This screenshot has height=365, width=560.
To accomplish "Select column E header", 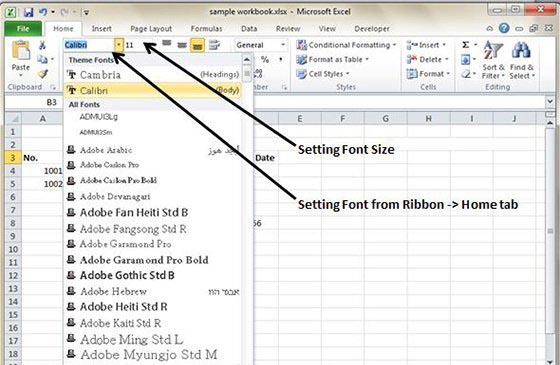I will tap(300, 119).
